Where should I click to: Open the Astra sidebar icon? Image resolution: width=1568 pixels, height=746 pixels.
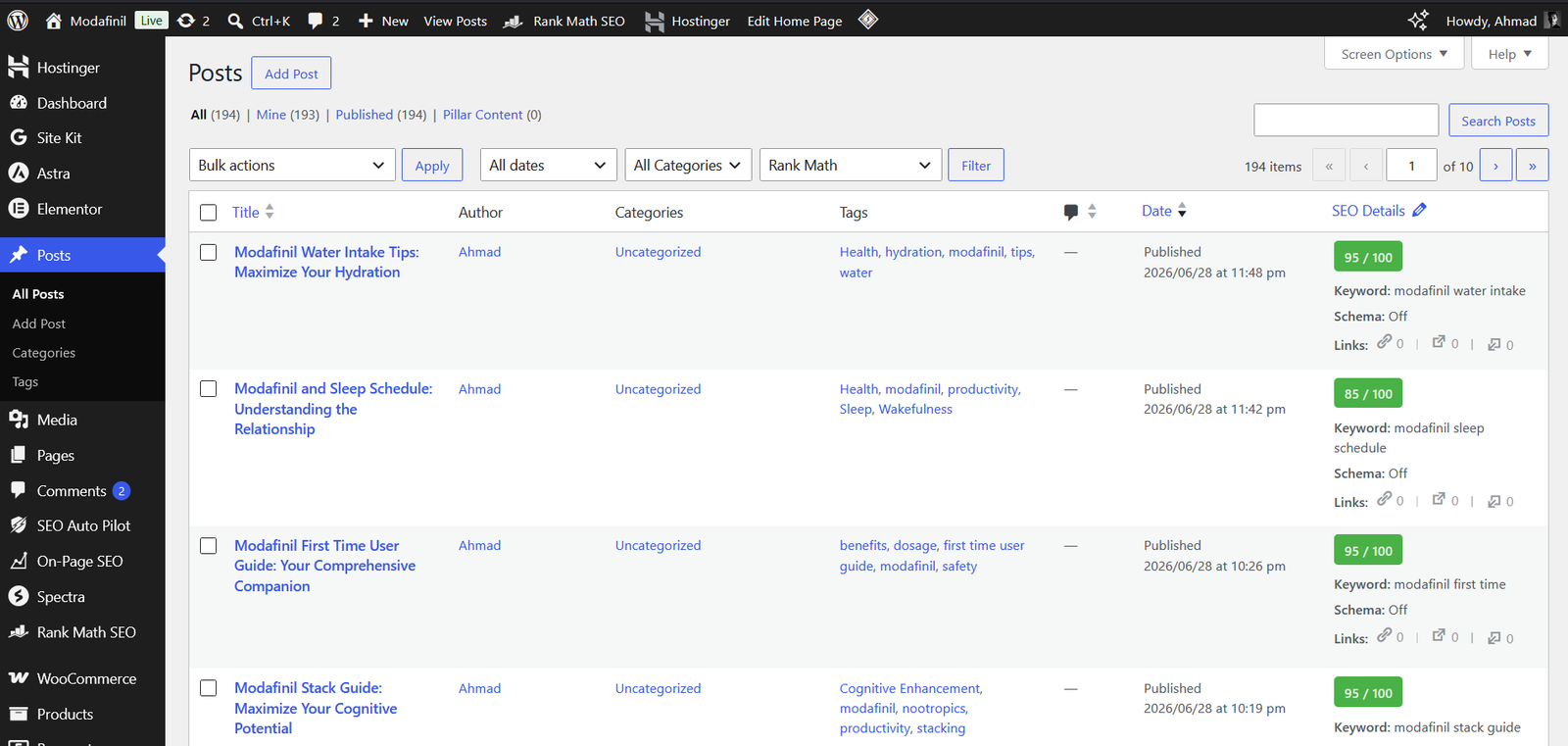coord(18,174)
